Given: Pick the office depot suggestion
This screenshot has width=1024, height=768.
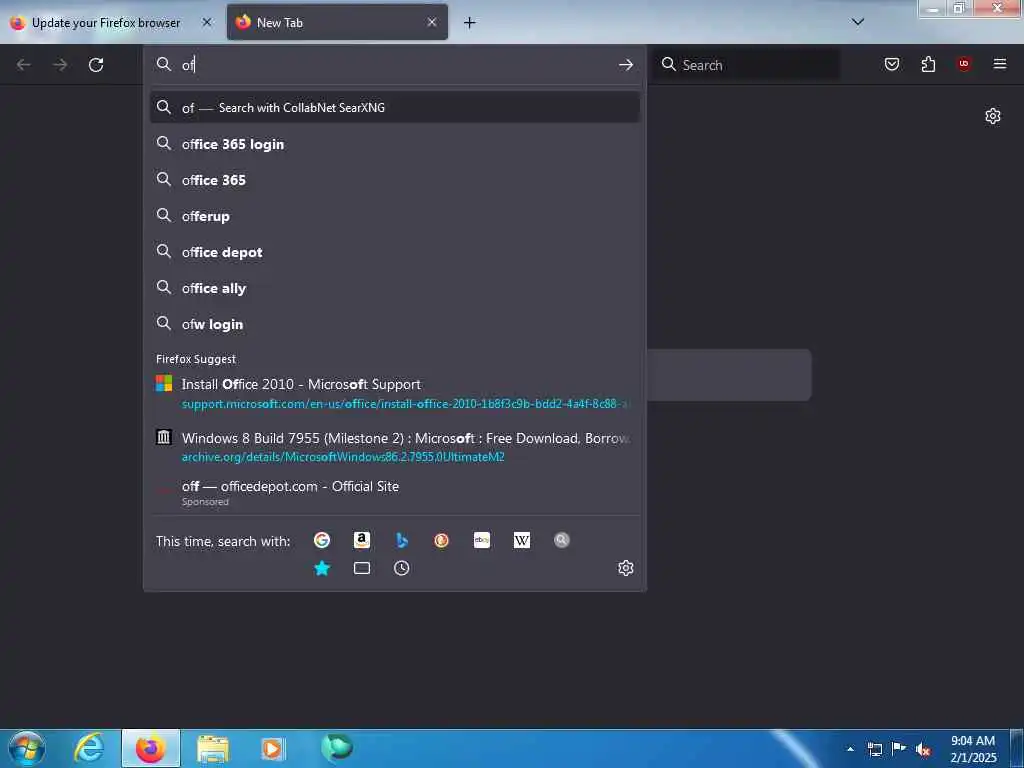Looking at the screenshot, I should coord(394,252).
